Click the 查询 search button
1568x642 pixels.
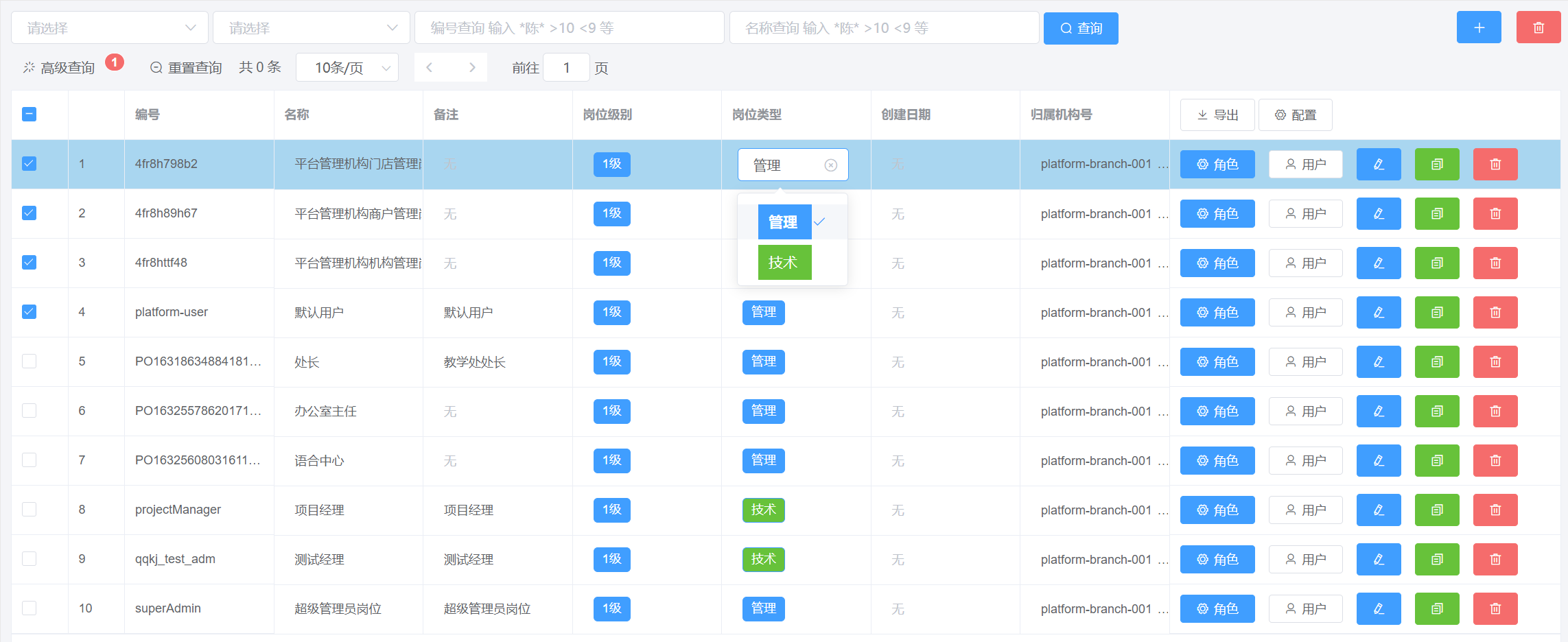point(1081,28)
